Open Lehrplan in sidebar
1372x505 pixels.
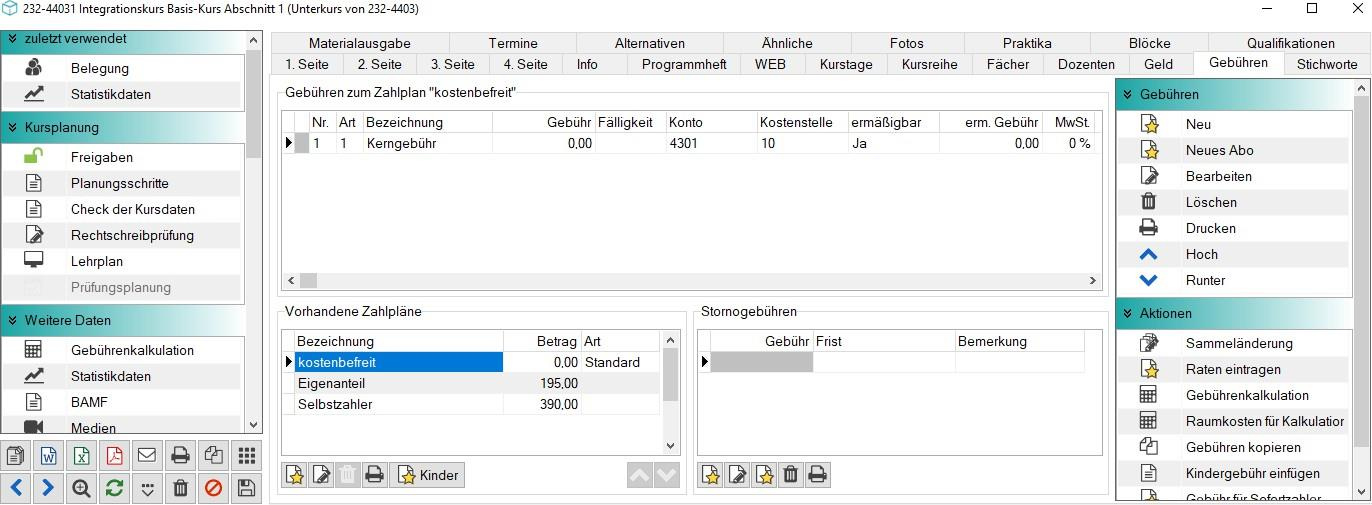[x=122, y=261]
